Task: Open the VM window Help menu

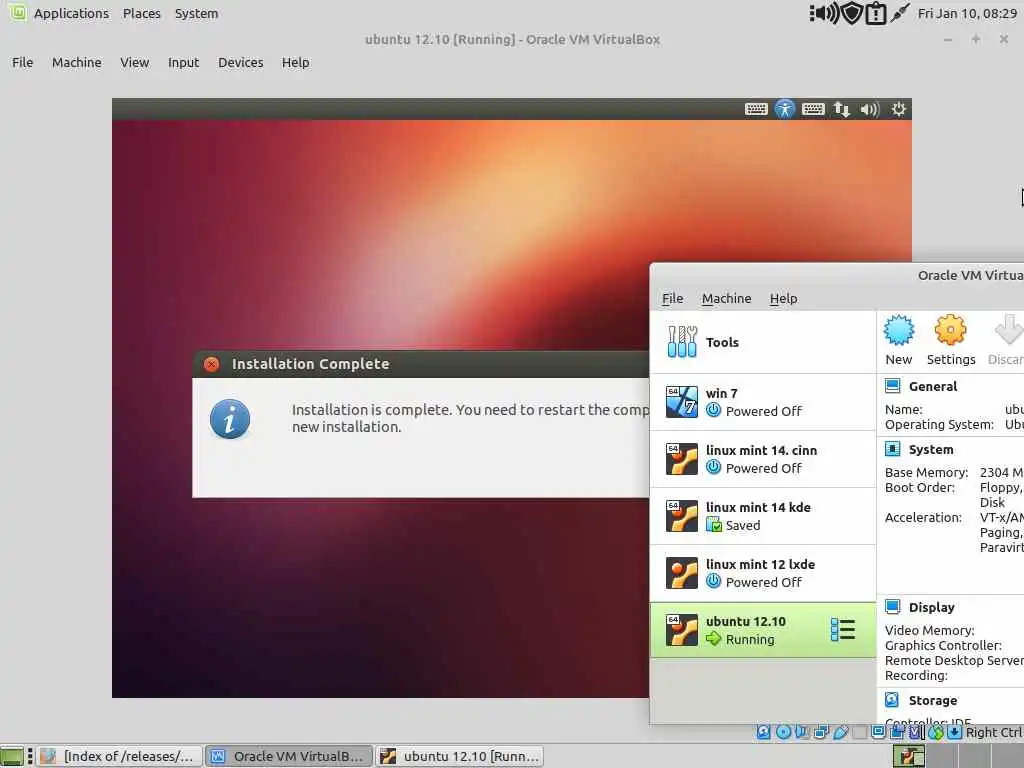Action: click(296, 63)
